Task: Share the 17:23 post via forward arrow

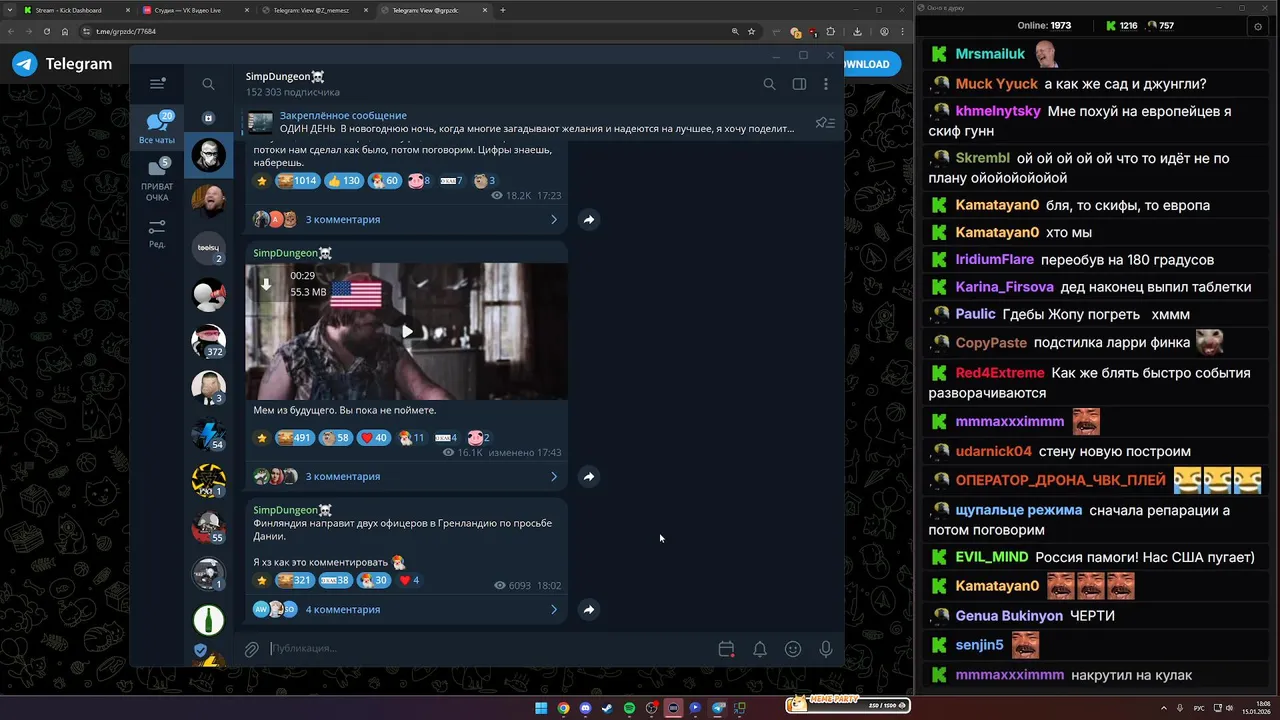Action: pos(589,219)
